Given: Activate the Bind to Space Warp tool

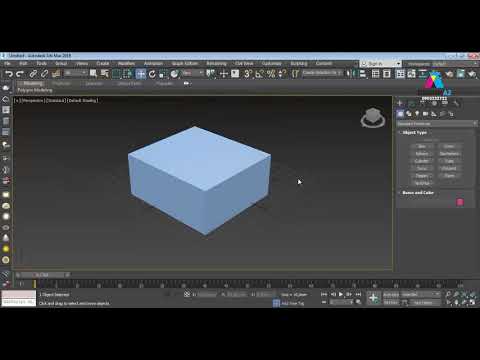Looking at the screenshot, I should click(56, 74).
